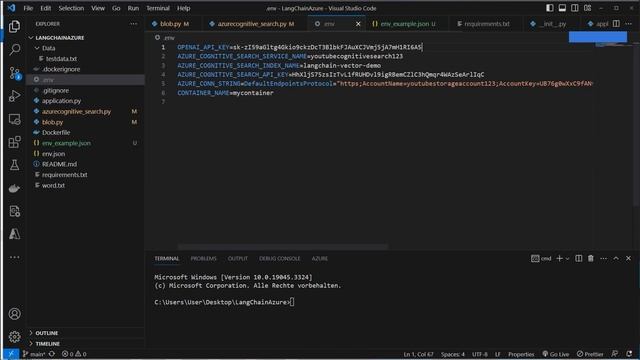Screen dimensions: 640x360
Task: Open editor More Actions ellipsis
Action: (x=628, y=24)
